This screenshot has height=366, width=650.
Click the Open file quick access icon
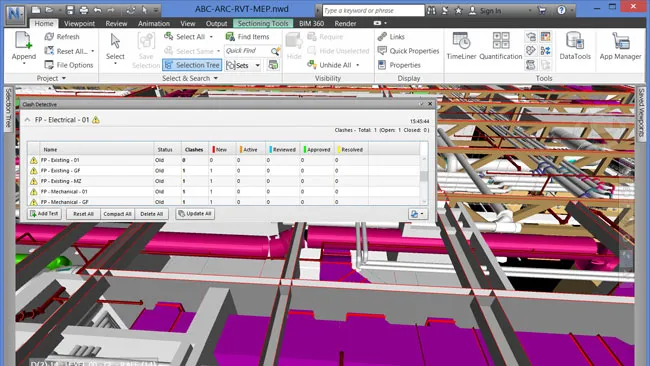tap(49, 10)
